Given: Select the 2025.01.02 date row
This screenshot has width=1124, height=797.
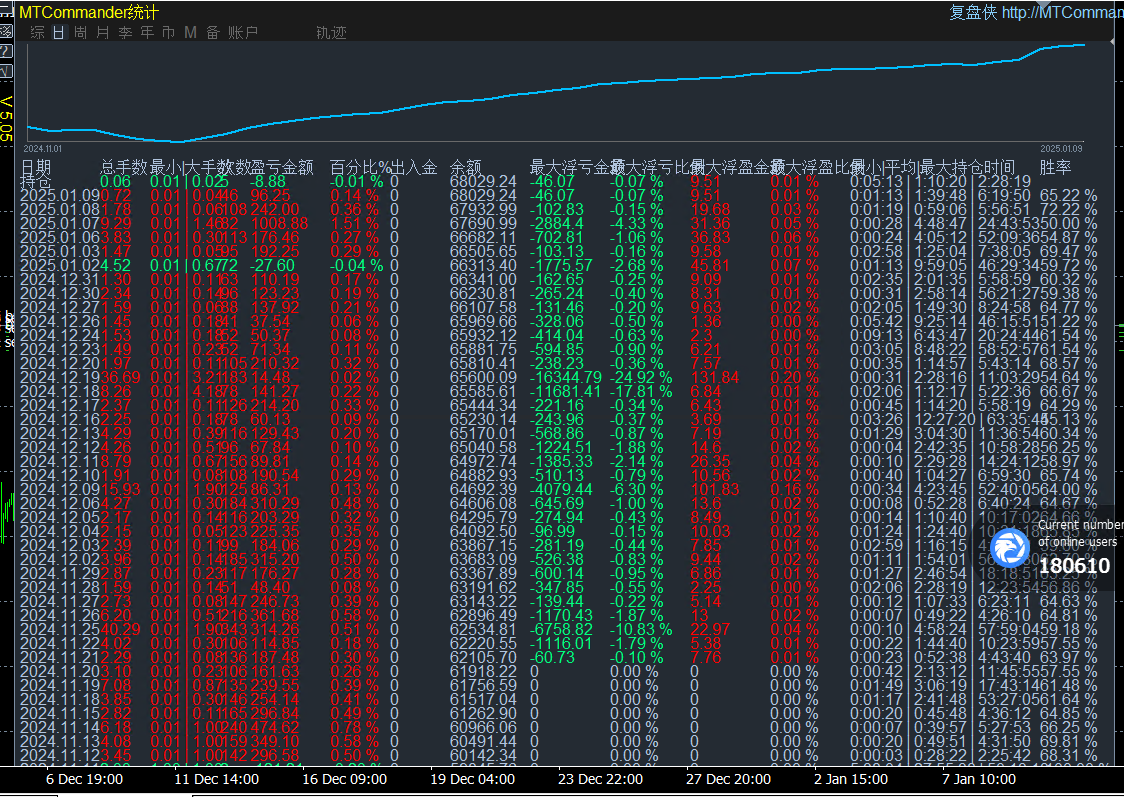Looking at the screenshot, I should click(x=60, y=265).
